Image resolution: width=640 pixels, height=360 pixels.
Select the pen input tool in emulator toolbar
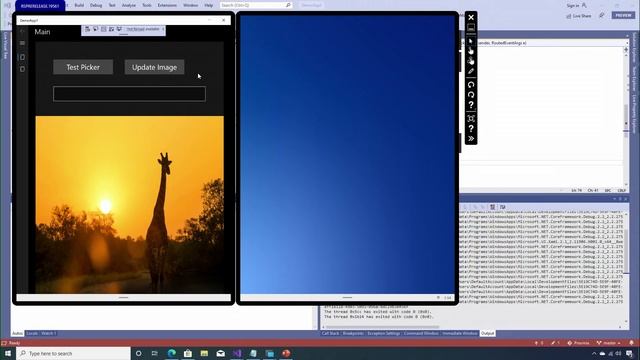(x=471, y=71)
